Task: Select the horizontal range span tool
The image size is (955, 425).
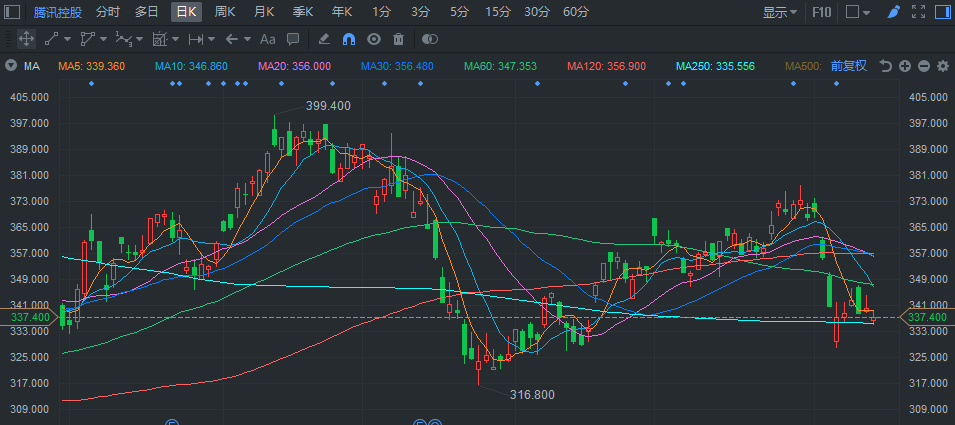Action: 196,39
